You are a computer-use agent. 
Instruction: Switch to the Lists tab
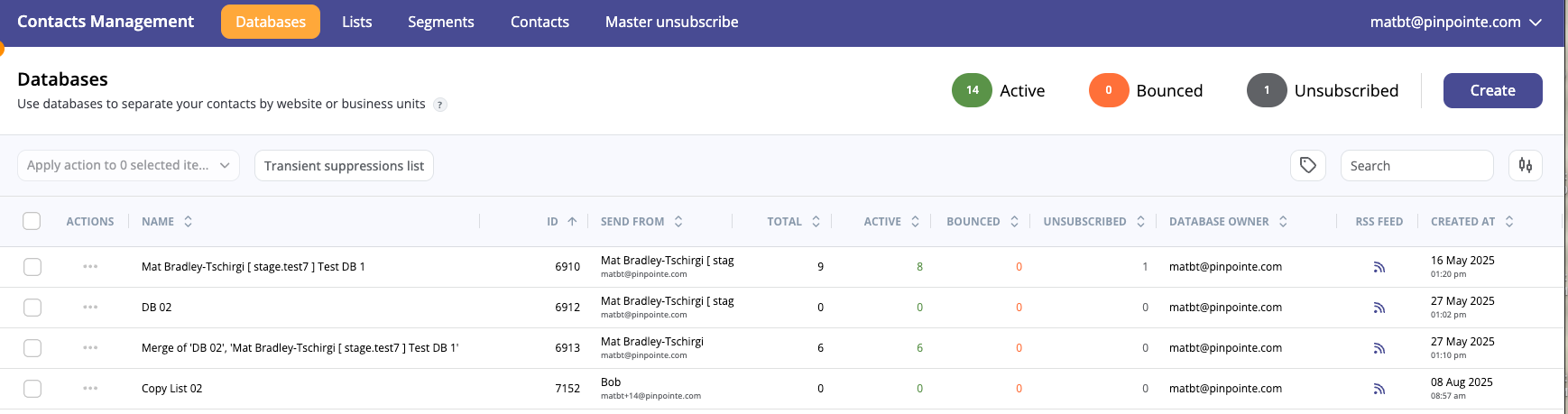pyautogui.click(x=357, y=22)
